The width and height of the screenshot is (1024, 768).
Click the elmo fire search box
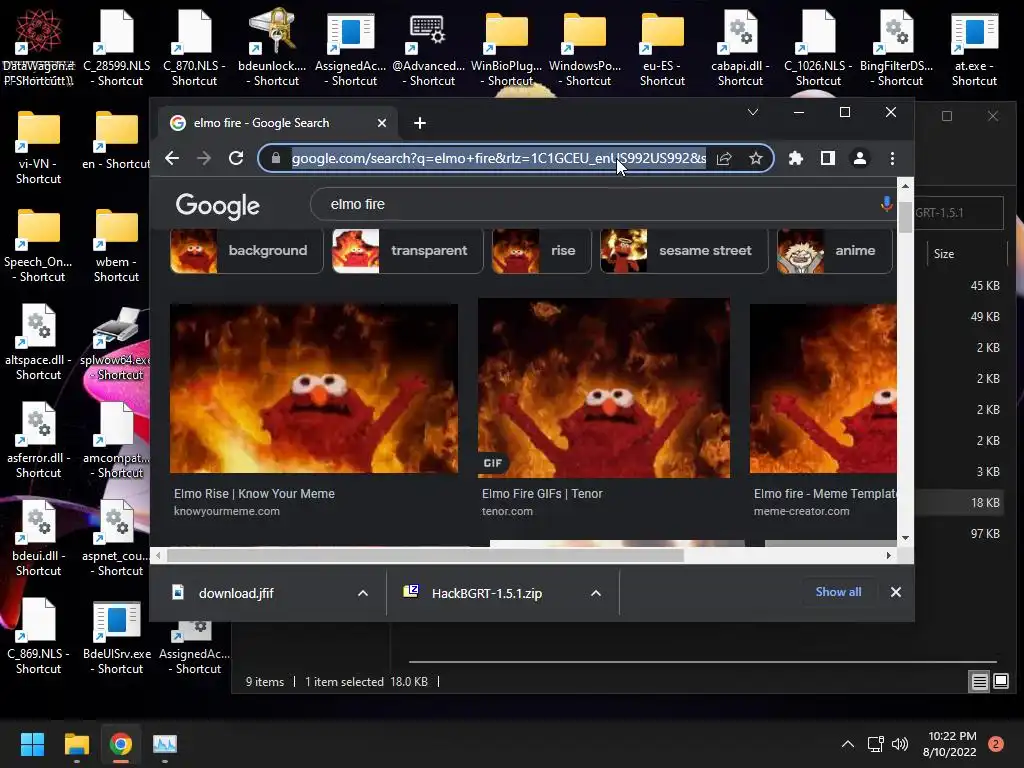click(x=601, y=204)
